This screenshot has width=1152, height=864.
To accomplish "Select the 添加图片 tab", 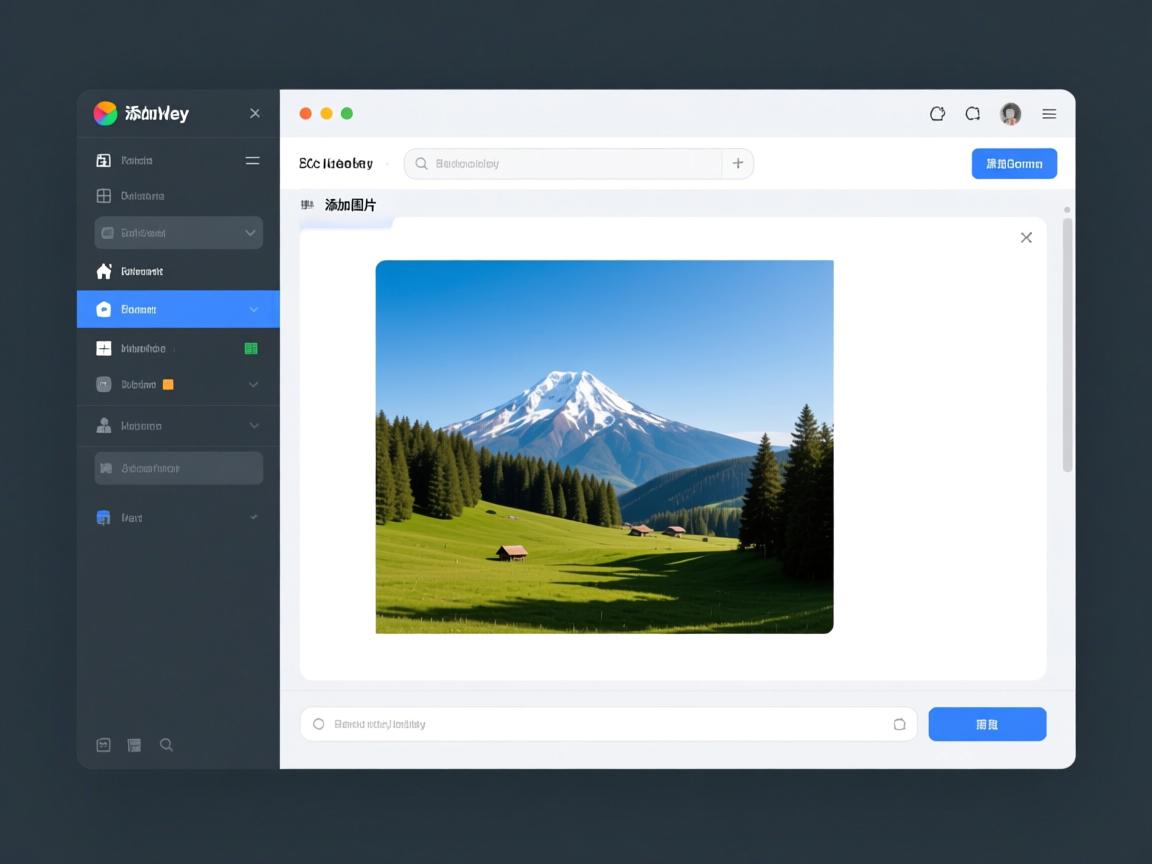I will pyautogui.click(x=349, y=205).
